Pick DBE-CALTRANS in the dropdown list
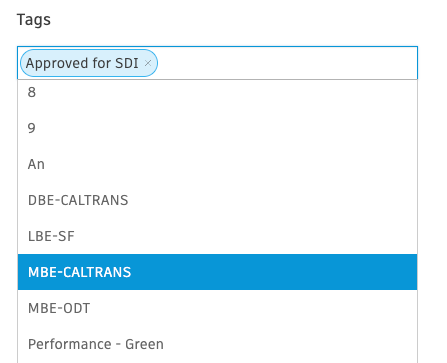This screenshot has height=363, width=447. (217, 200)
